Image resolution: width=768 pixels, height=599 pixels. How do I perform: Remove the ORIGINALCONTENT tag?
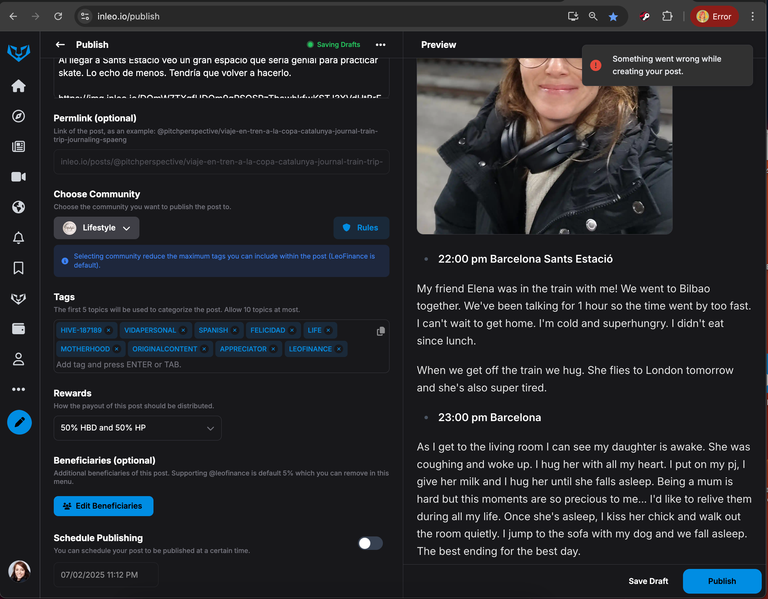[x=204, y=349]
